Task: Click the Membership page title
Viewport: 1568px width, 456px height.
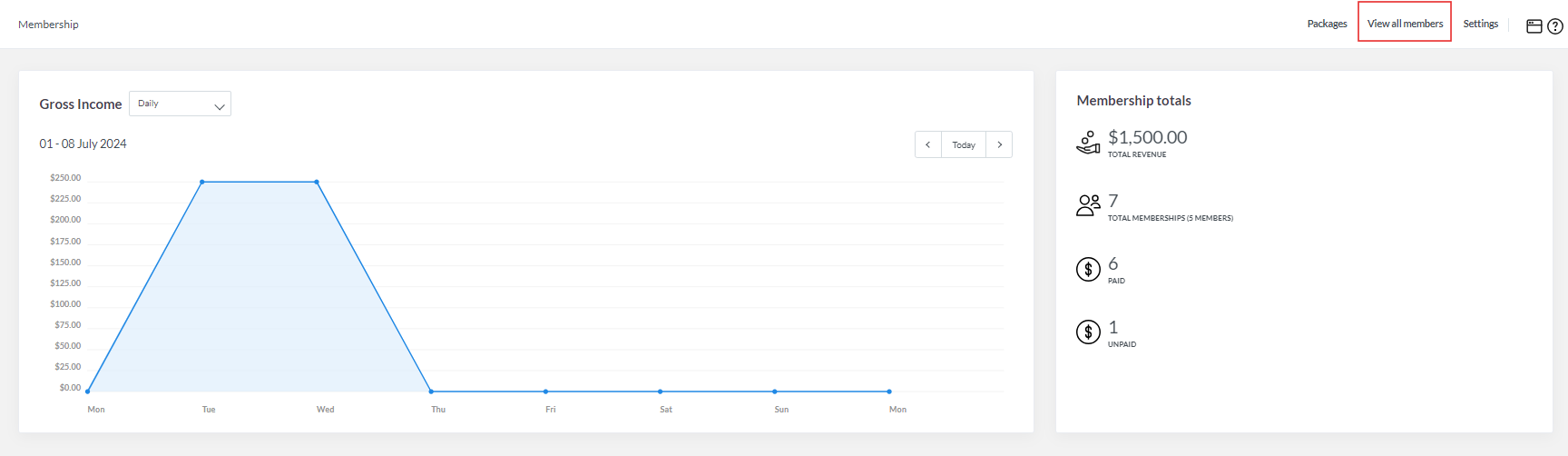Action: click(48, 25)
